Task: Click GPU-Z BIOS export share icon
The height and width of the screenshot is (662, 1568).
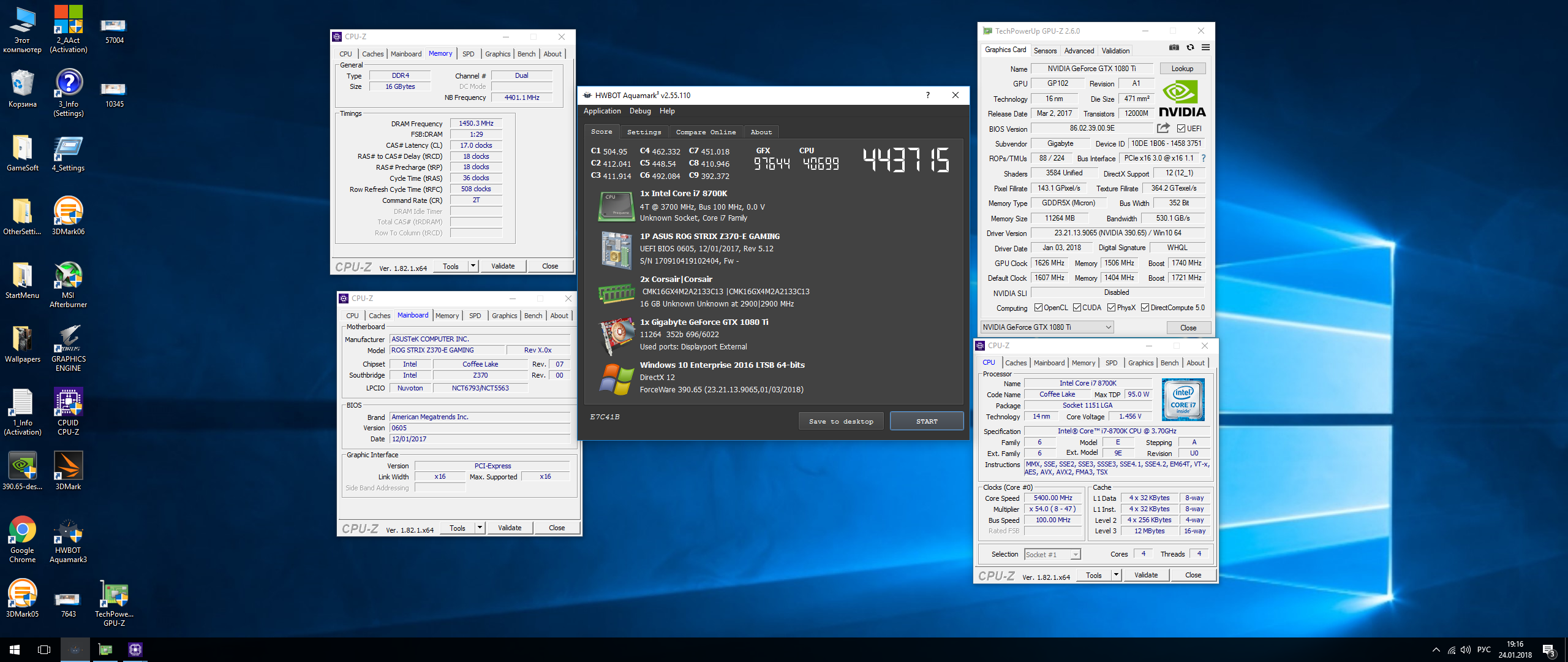Action: [x=1163, y=128]
